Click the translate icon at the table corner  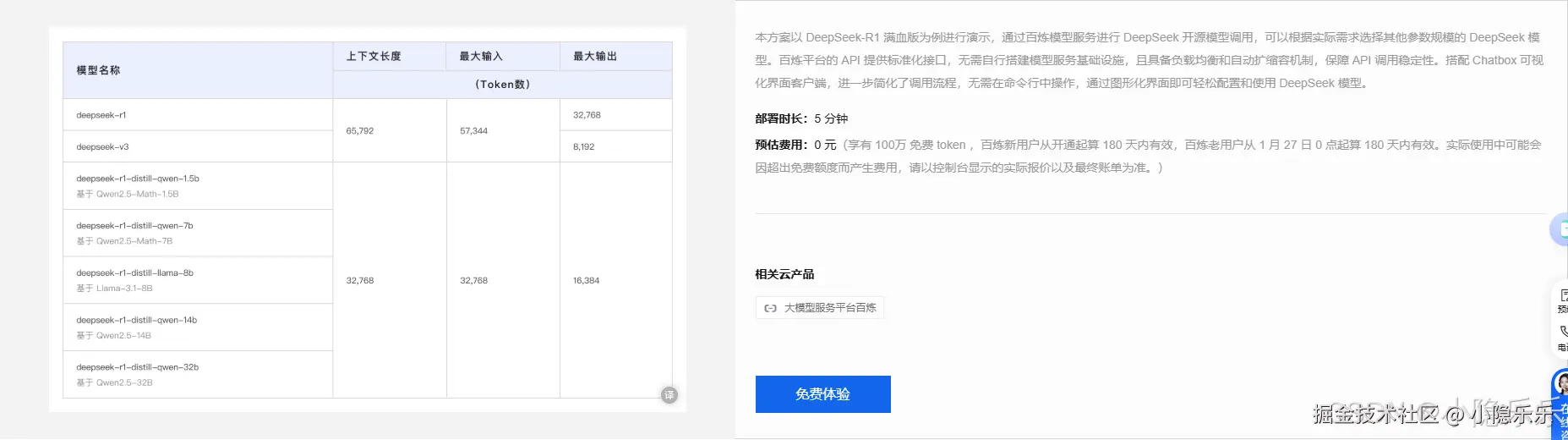669,395
